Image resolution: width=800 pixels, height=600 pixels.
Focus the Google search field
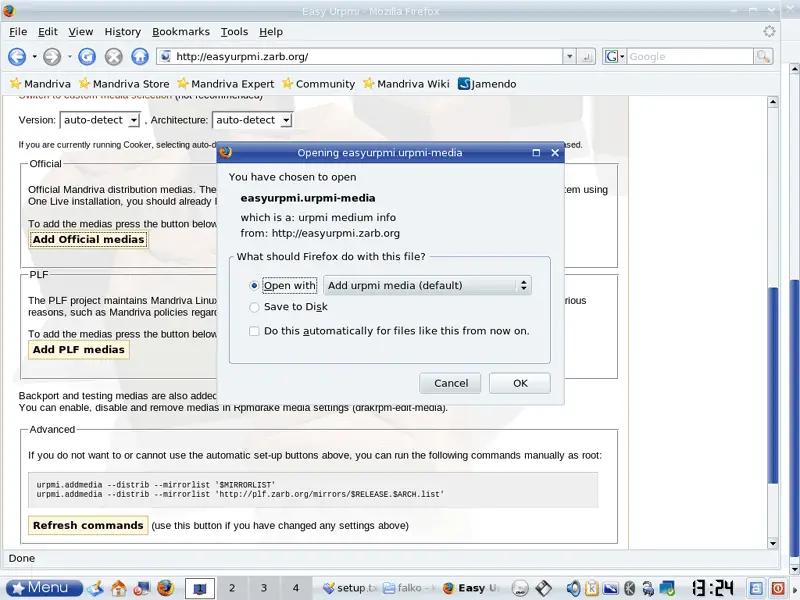pyautogui.click(x=690, y=57)
